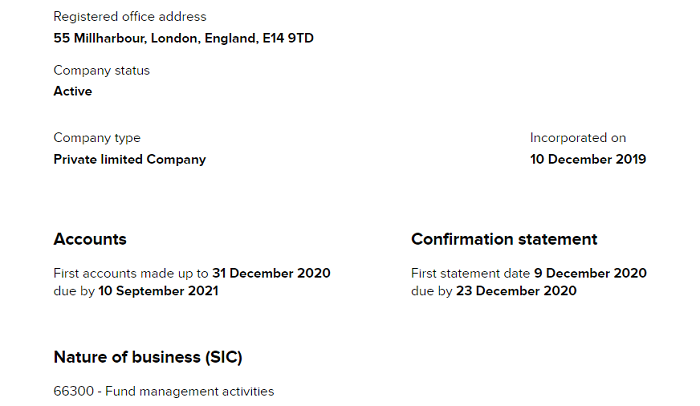Screen dimensions: 700x406
Task: Click the E14 9TD postcode
Action: click(x=292, y=38)
